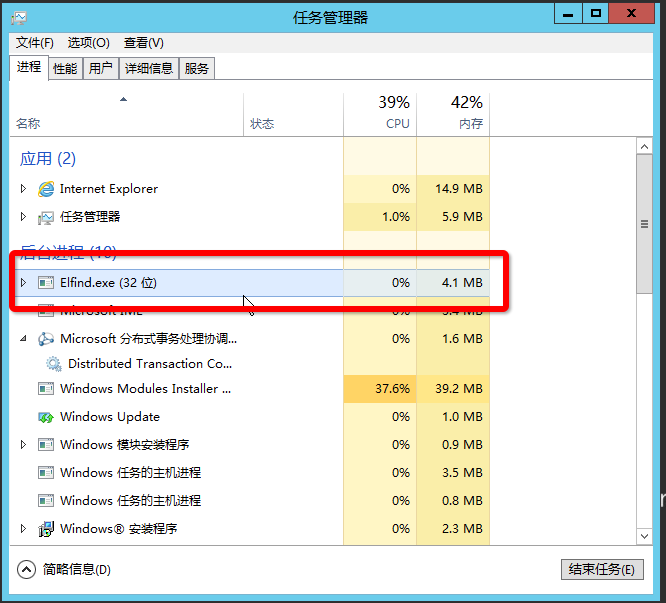Switch to the 性能 tab

[x=65, y=68]
